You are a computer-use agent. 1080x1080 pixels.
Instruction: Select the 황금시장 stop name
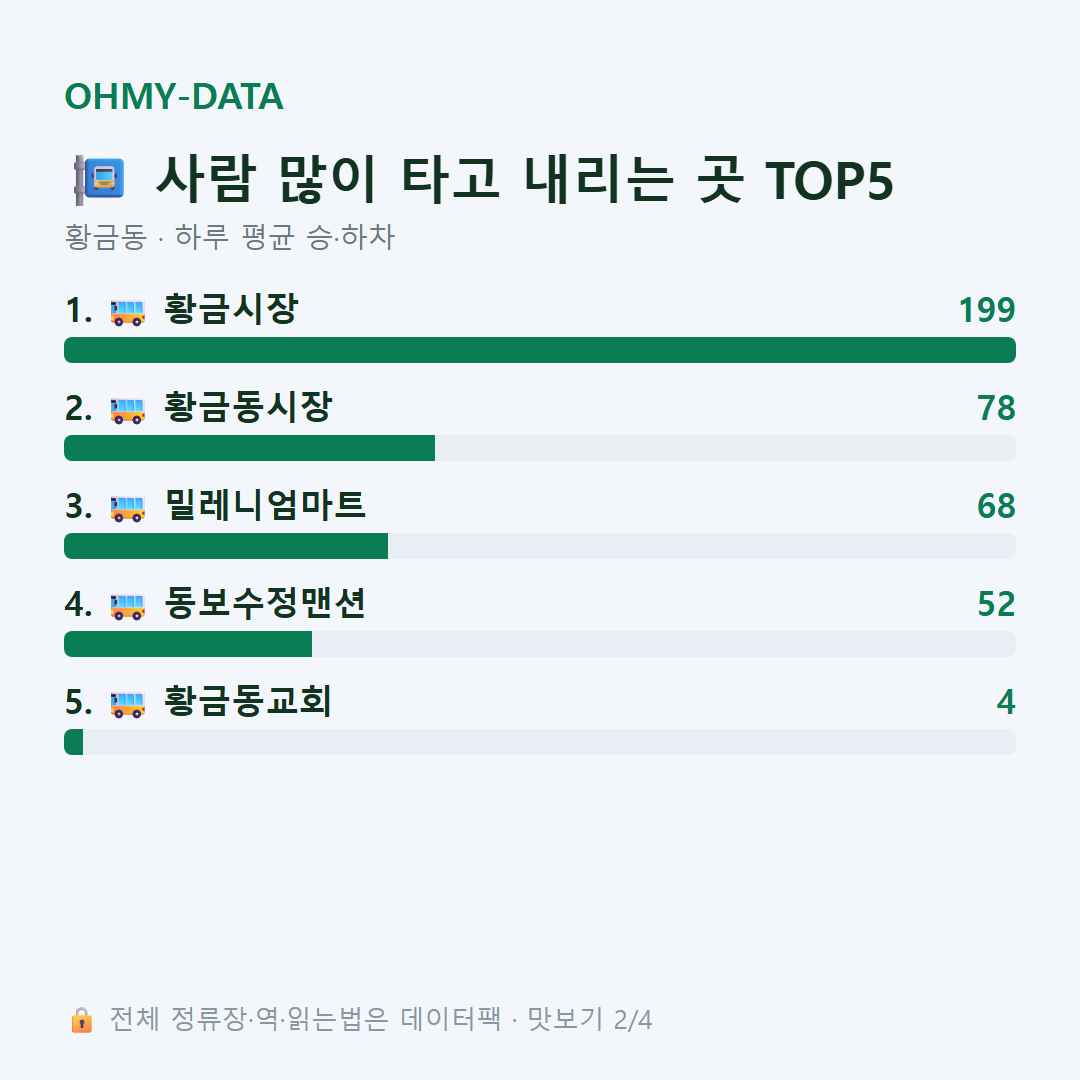(x=231, y=309)
